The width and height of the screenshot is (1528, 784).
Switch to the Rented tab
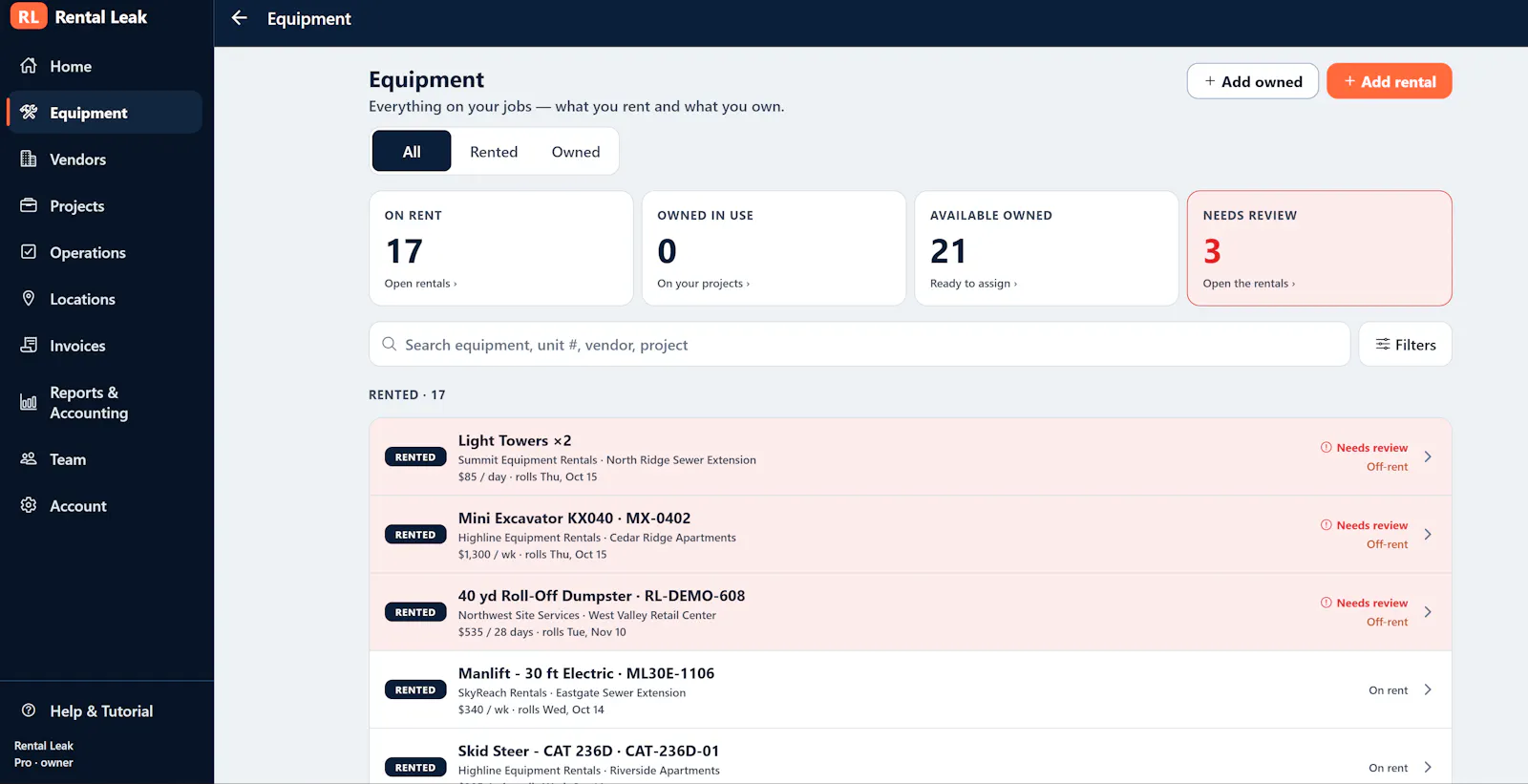pos(494,152)
